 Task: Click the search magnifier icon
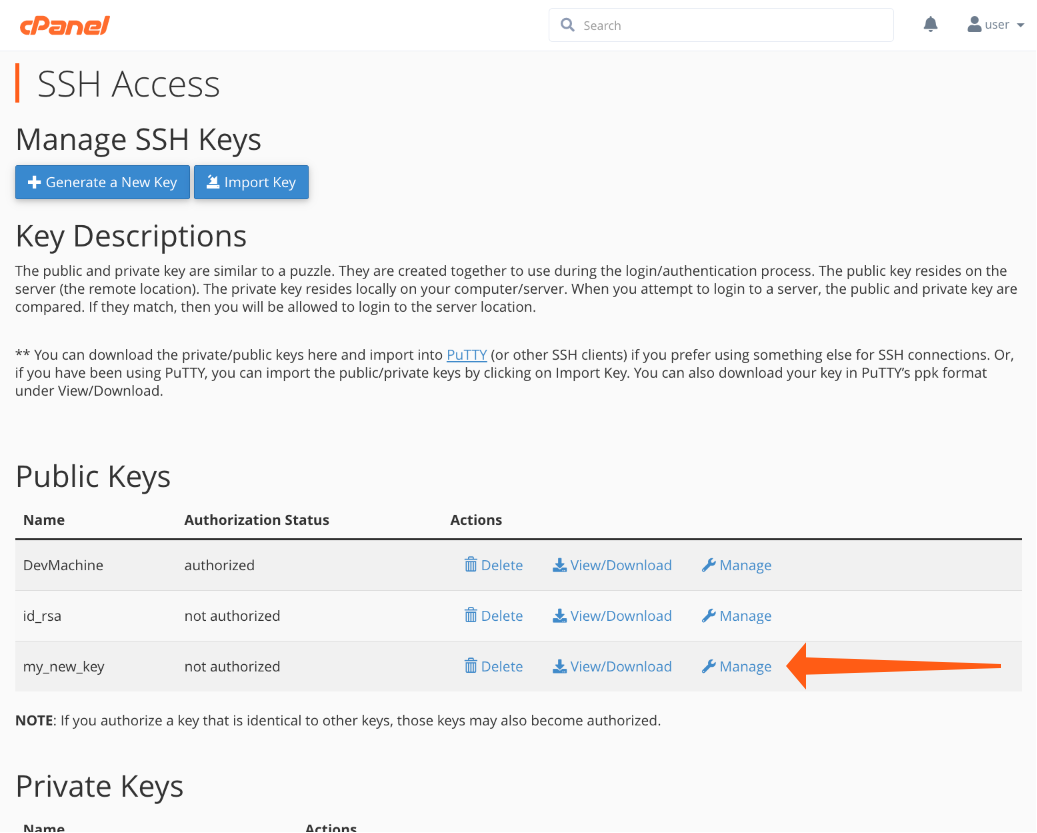click(567, 24)
